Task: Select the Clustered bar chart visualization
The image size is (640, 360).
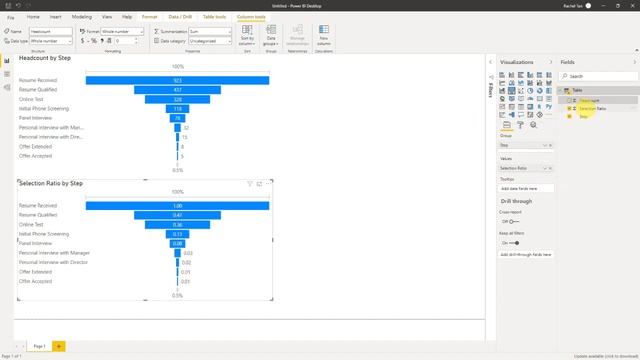Action: click(521, 75)
